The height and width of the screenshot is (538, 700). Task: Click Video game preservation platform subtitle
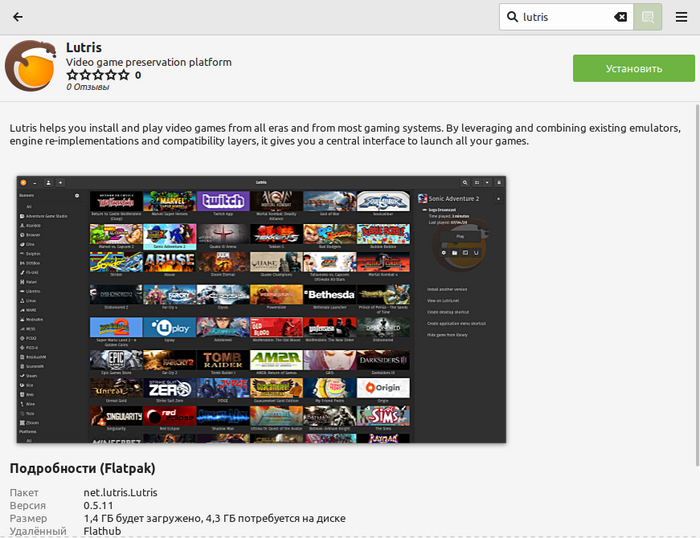(x=149, y=62)
